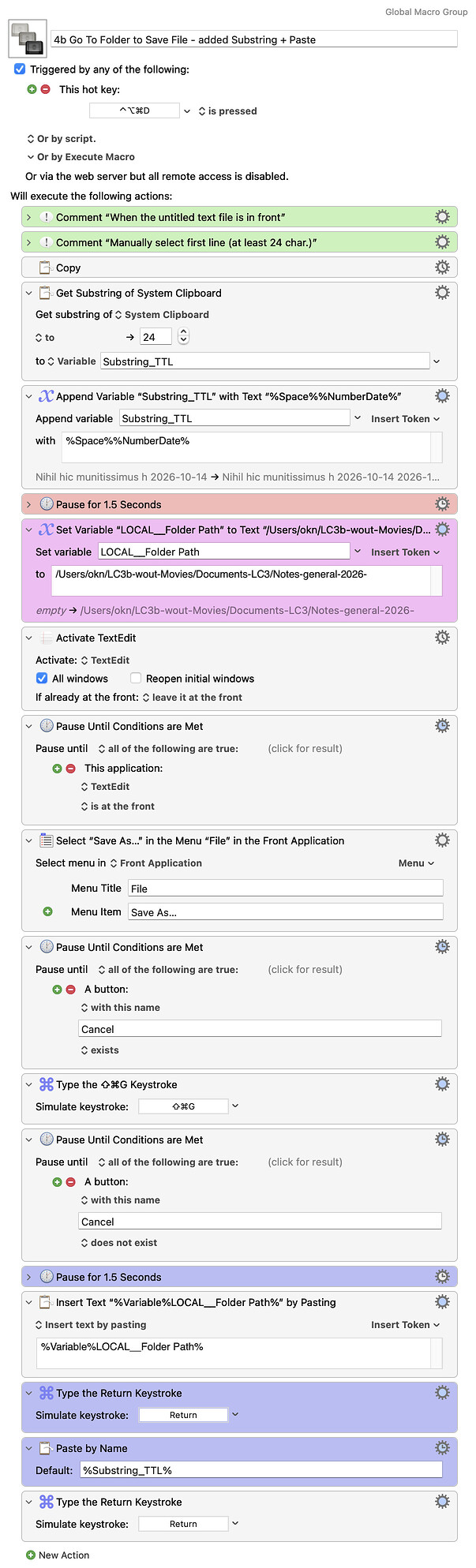476x1568 pixels.
Task: Click '(click for result)' in TextEdit pause condition
Action: 305,748
